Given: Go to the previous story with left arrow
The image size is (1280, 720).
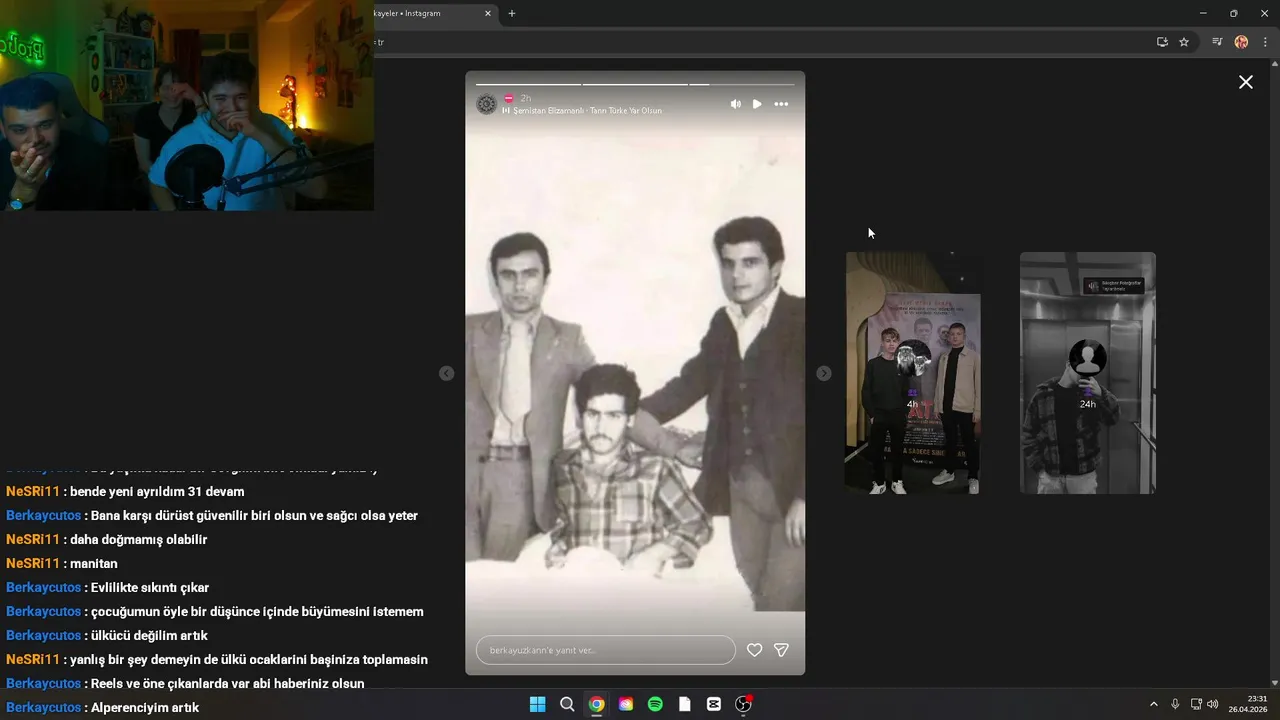Looking at the screenshot, I should pyautogui.click(x=447, y=373).
